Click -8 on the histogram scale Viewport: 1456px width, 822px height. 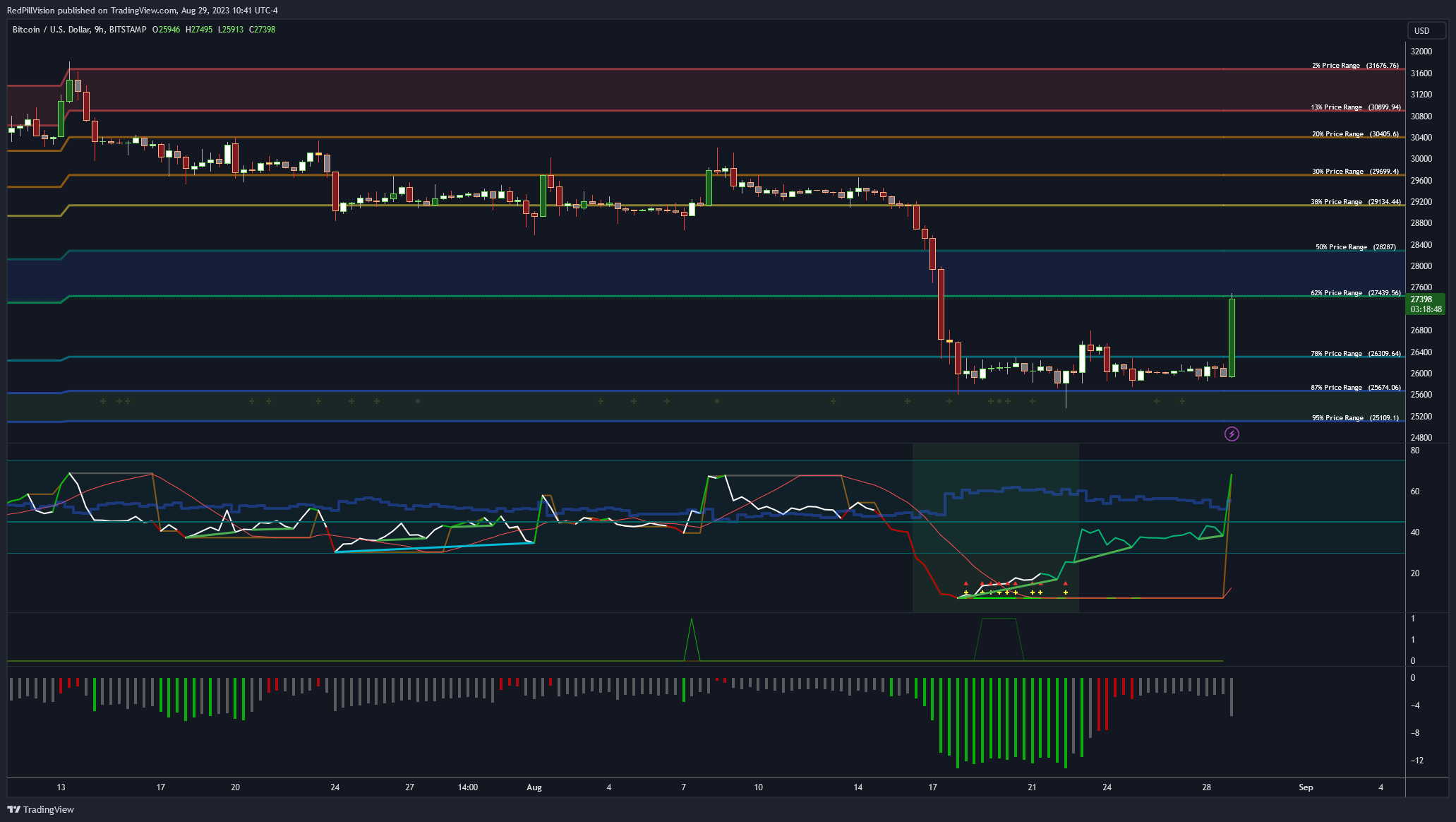point(1415,733)
